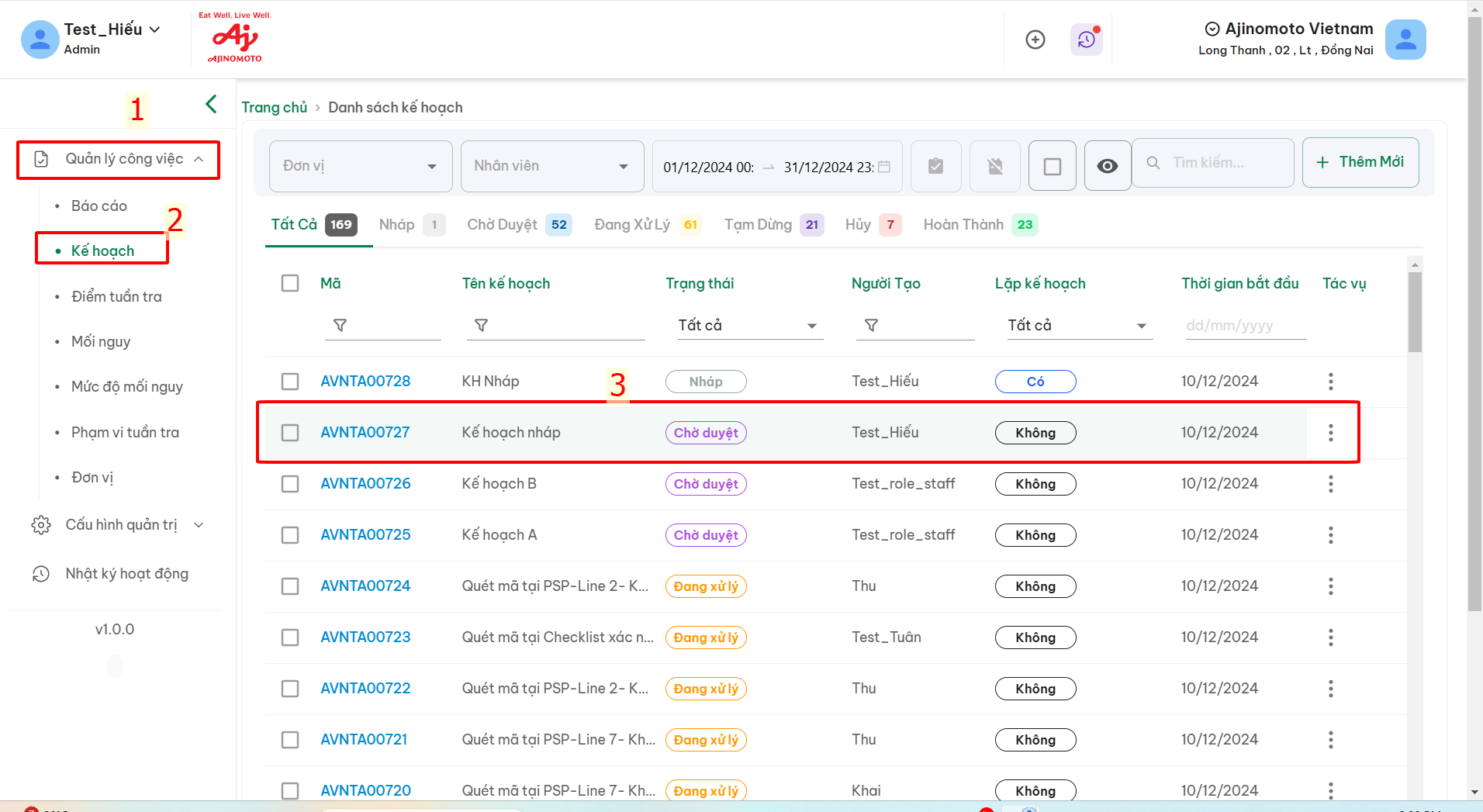Image resolution: width=1483 pixels, height=812 pixels.
Task: Open Phạm vi tuần tra in the sidebar
Action: click(125, 432)
